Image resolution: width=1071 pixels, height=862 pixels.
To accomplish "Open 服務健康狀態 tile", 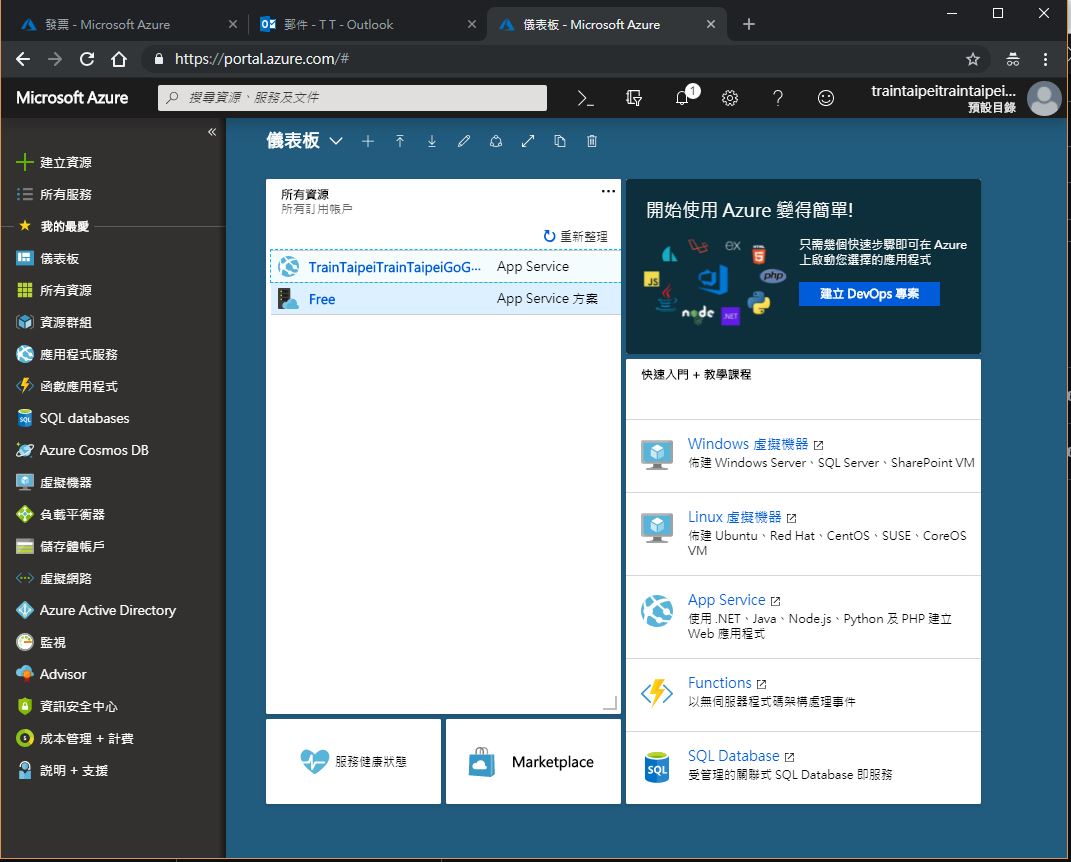I will [353, 762].
